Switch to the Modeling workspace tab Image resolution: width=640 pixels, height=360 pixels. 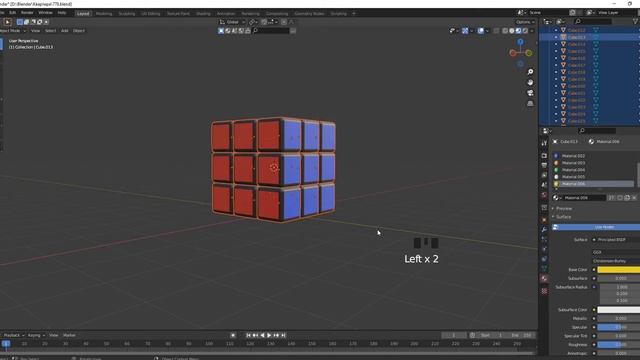[x=104, y=13]
